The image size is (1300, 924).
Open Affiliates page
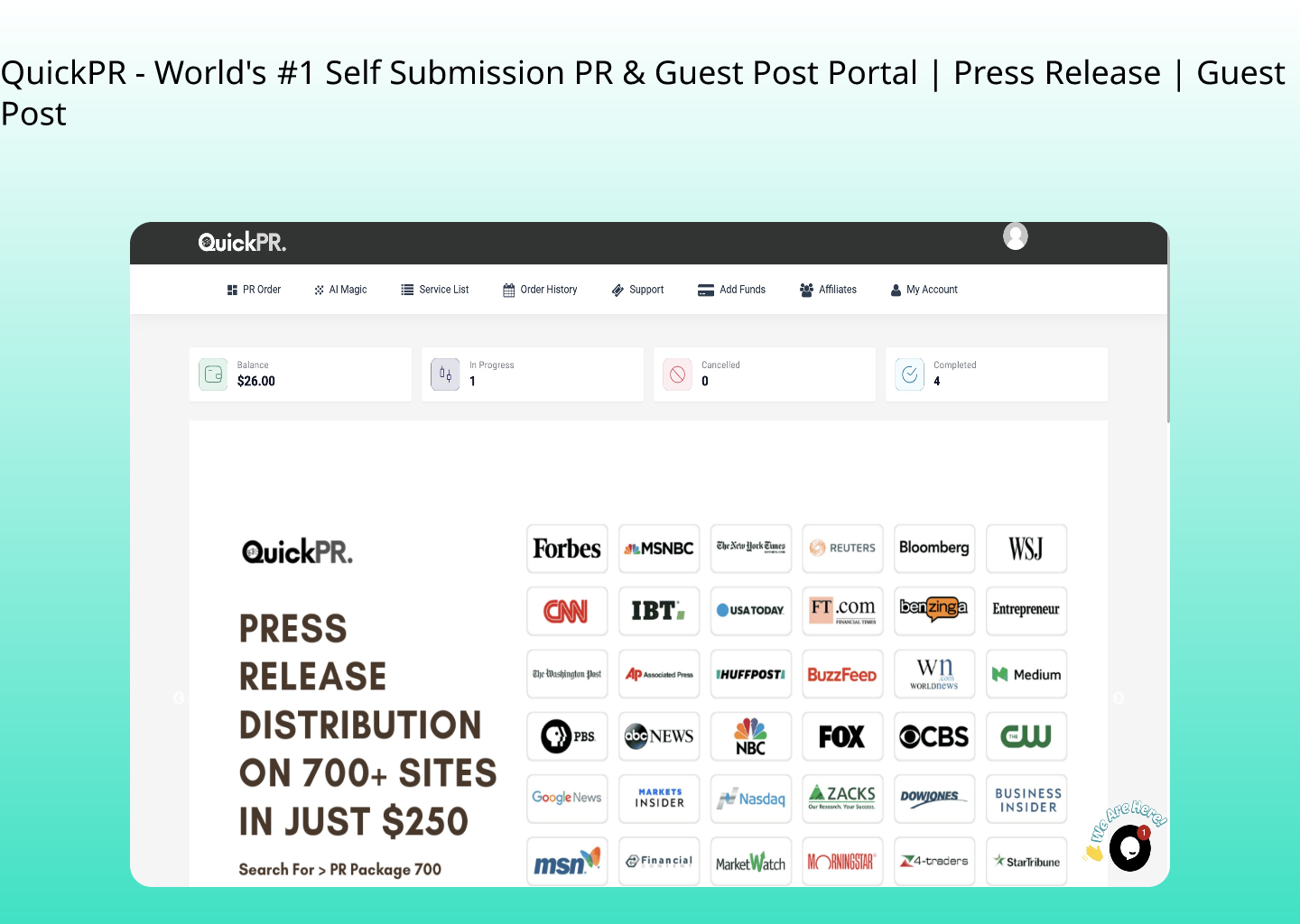click(828, 290)
